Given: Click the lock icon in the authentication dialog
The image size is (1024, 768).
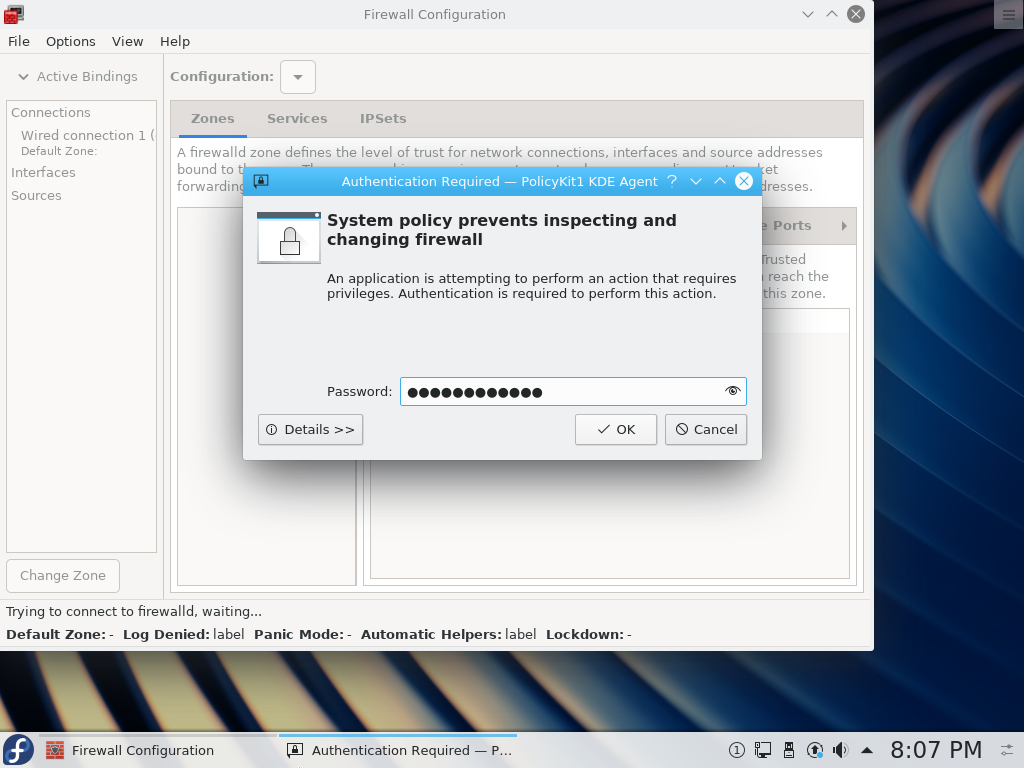Looking at the screenshot, I should 289,238.
